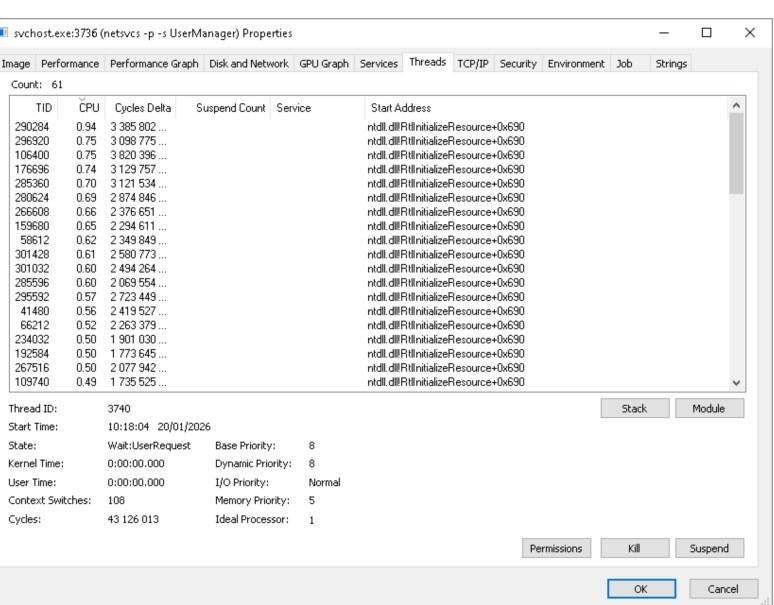Sort by the CPU column header
This screenshot has height=605, width=774.
[82, 108]
